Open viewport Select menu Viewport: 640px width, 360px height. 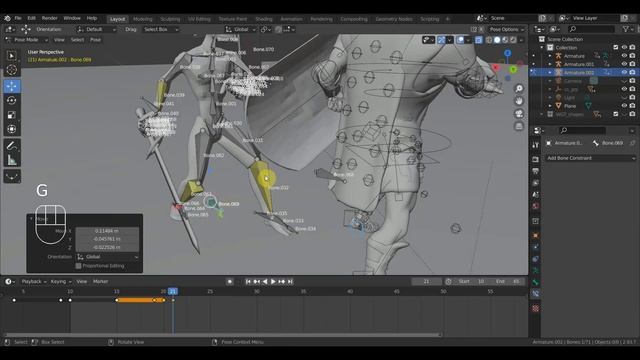pyautogui.click(x=77, y=40)
